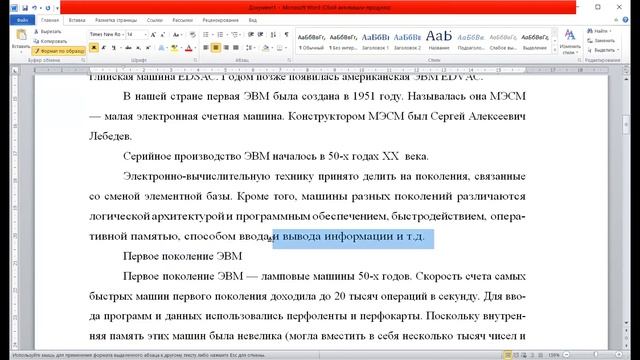Open the Файл tab
Viewport: 640px width, 360px height.
coord(22,20)
